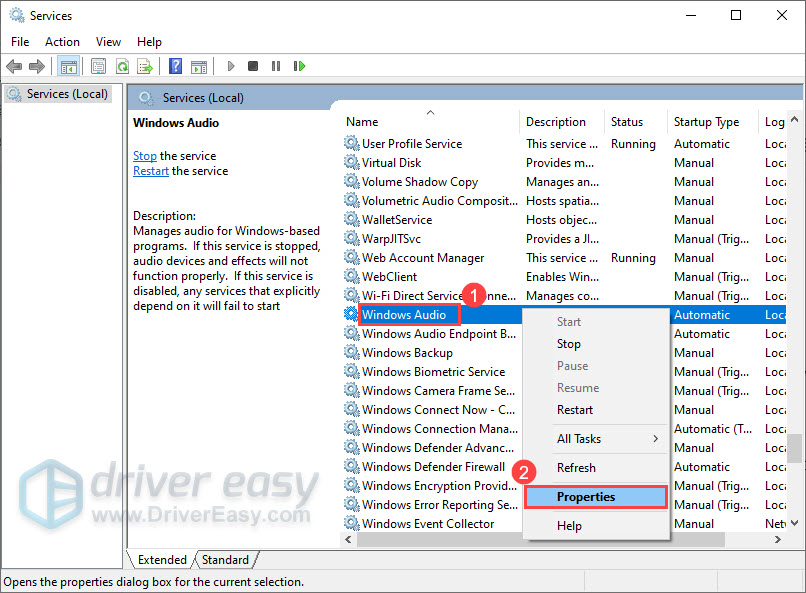The width and height of the screenshot is (806, 593).
Task: Select Restart in the context menu
Action: click(575, 410)
